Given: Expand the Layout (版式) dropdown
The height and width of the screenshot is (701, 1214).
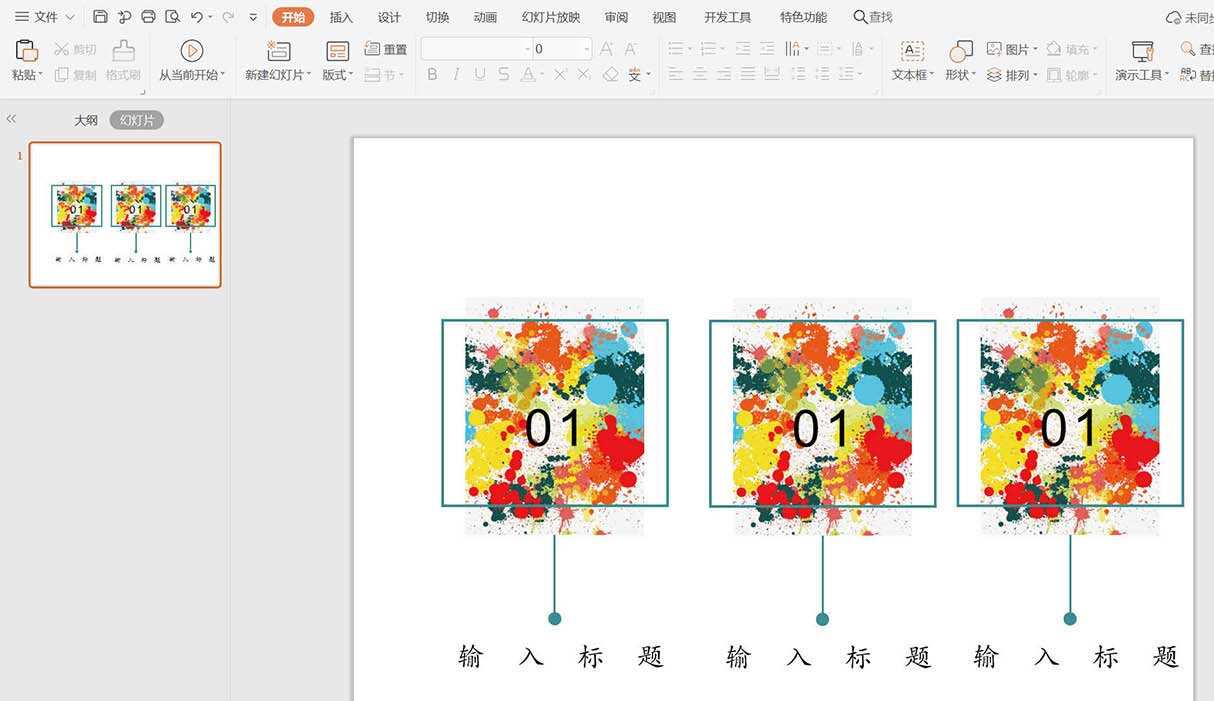Looking at the screenshot, I should coord(338,75).
